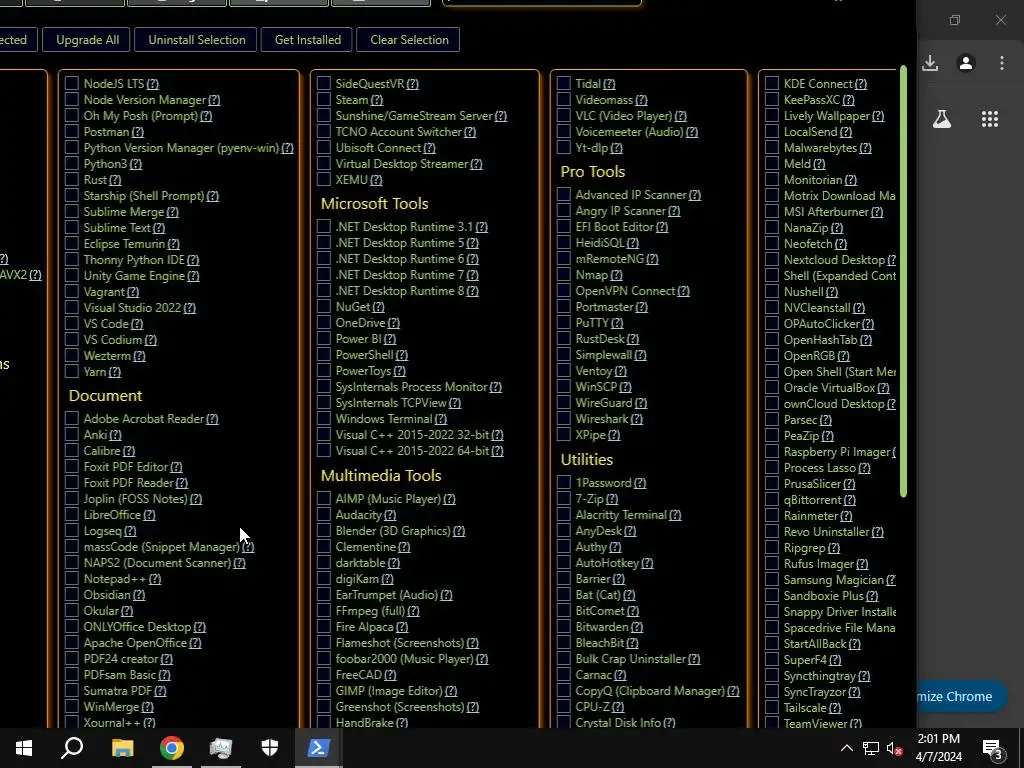Open the Chrome profile avatar icon
Image resolution: width=1024 pixels, height=768 pixels.
(x=966, y=63)
